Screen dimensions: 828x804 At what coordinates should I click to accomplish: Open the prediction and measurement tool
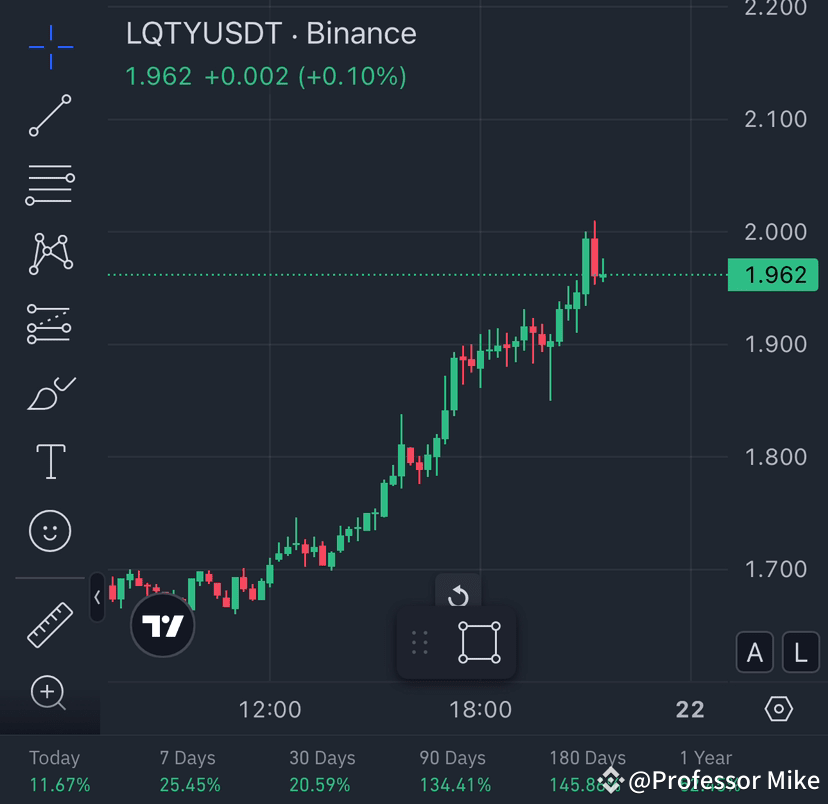[48, 323]
